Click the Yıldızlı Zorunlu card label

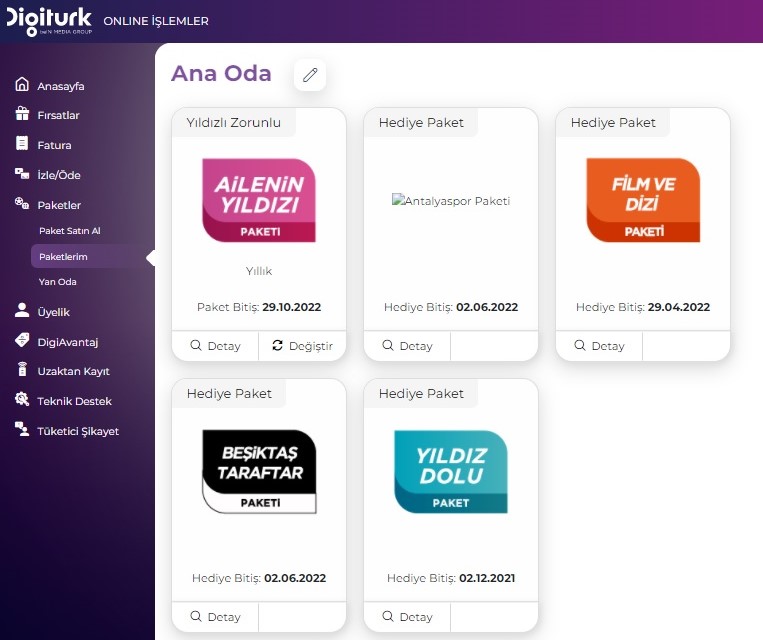click(x=234, y=123)
